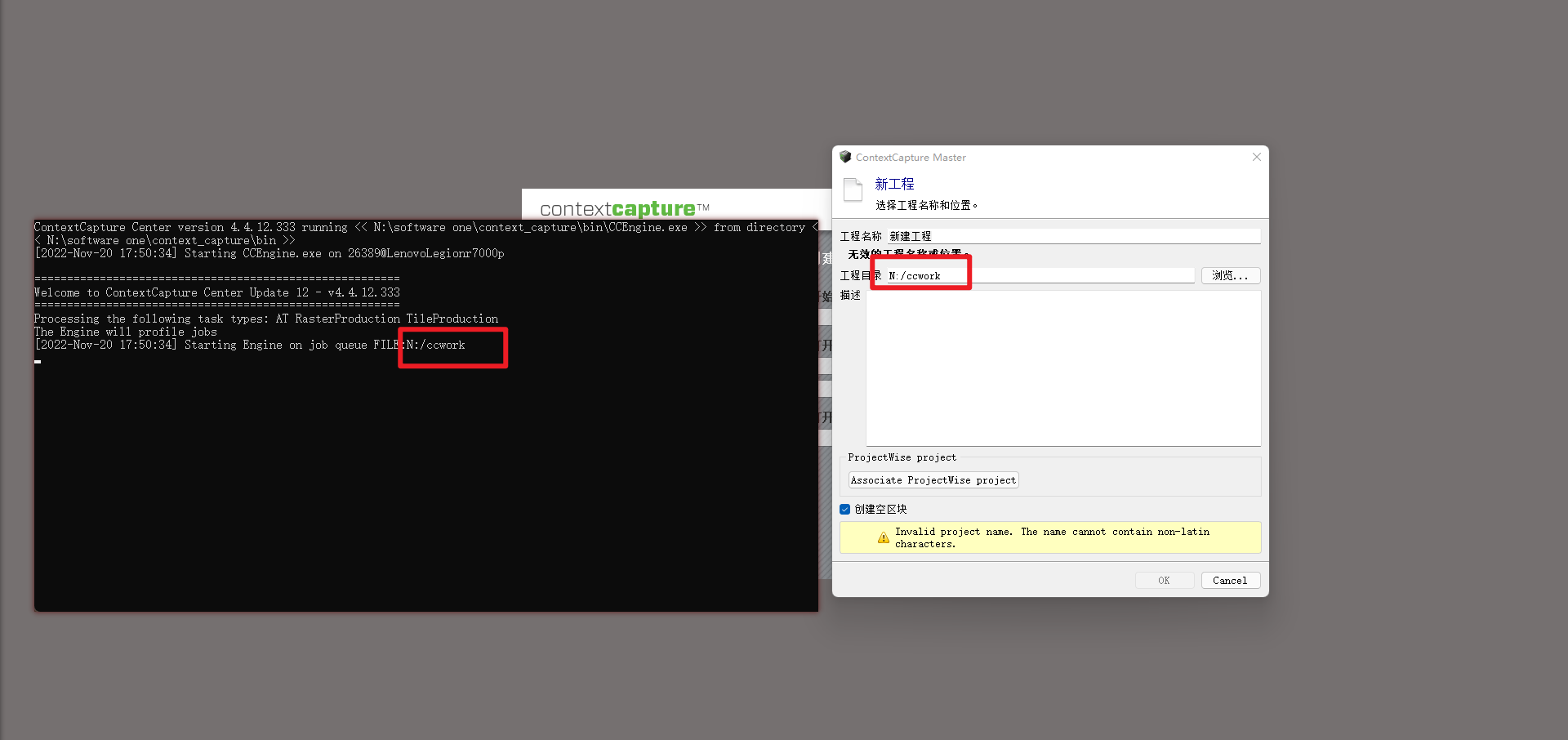This screenshot has width=1568, height=740.
Task: Close the ContextCapture Master dialog window
Action: point(1257,157)
